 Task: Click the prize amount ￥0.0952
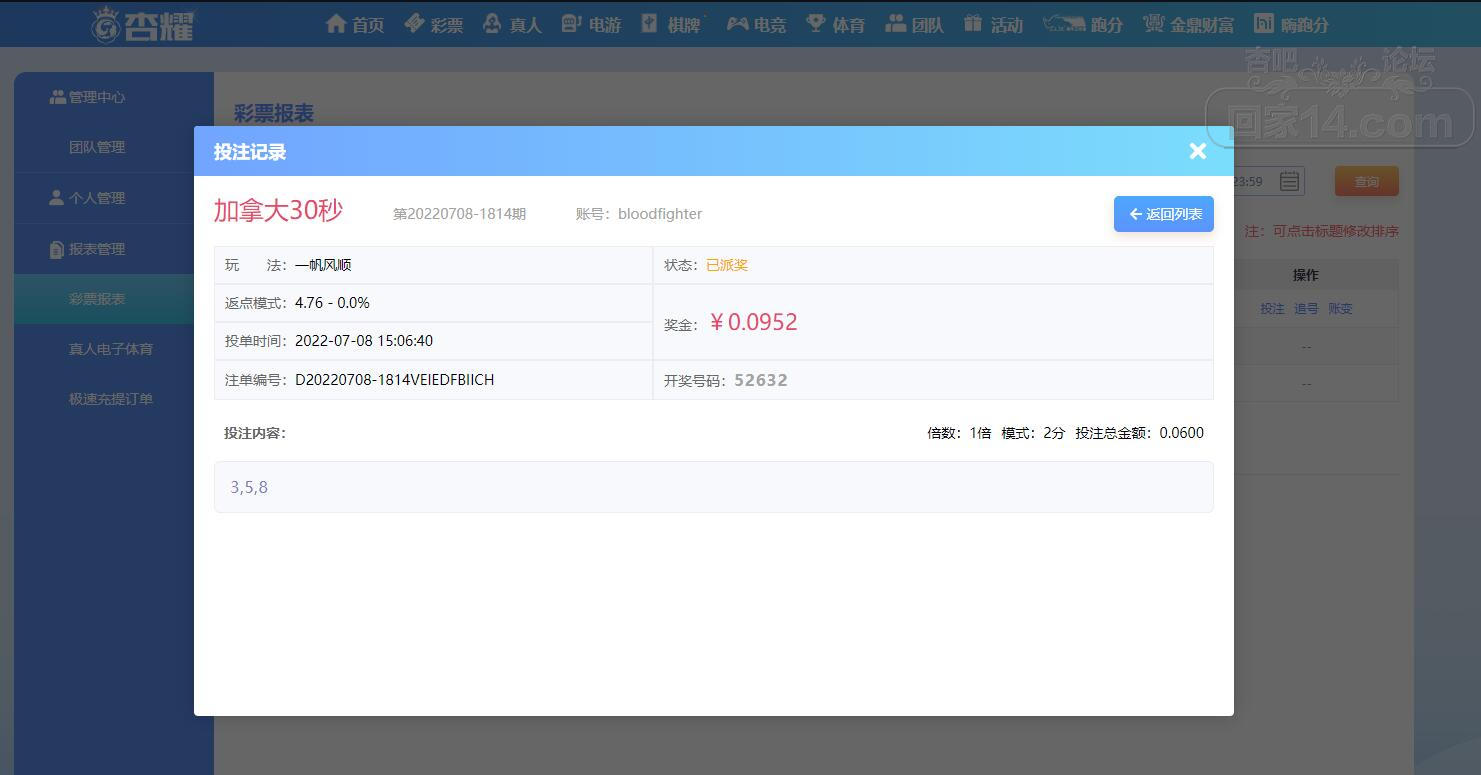point(752,322)
